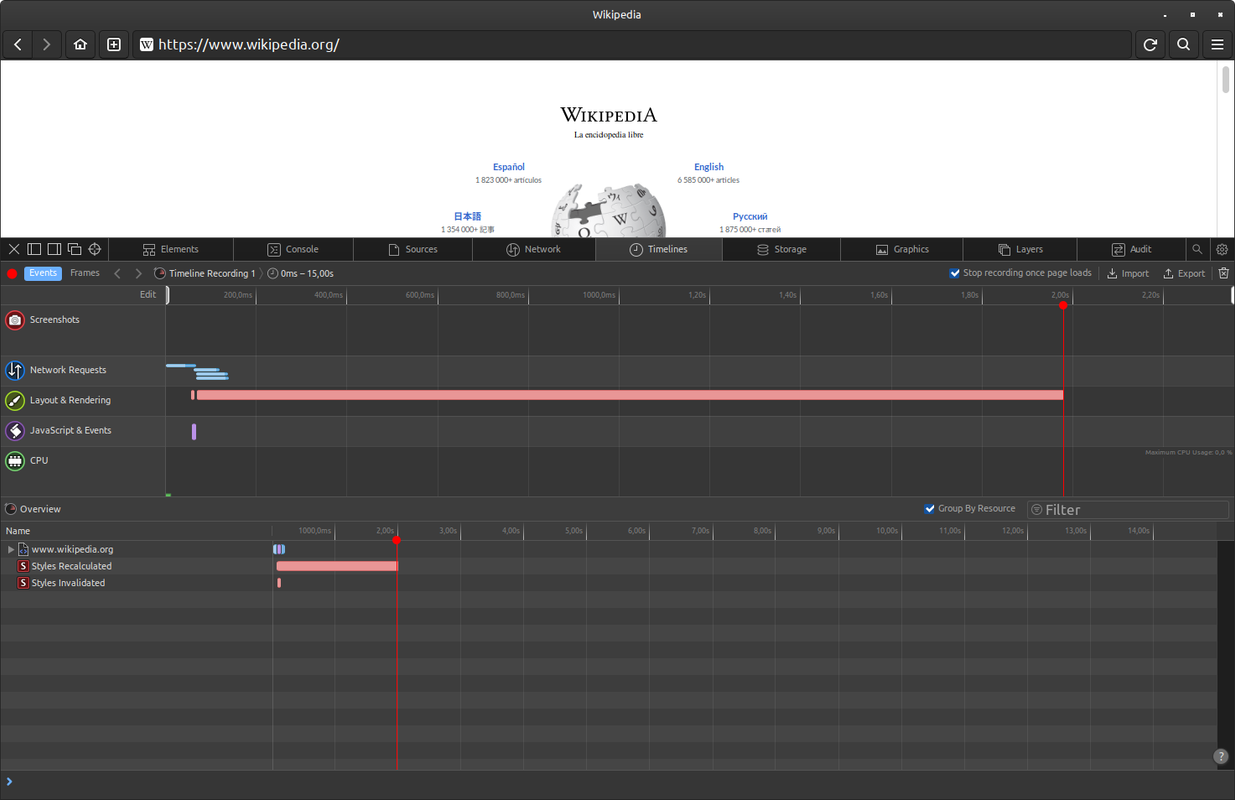
Task: Select the Events view mode
Action: [x=43, y=273]
